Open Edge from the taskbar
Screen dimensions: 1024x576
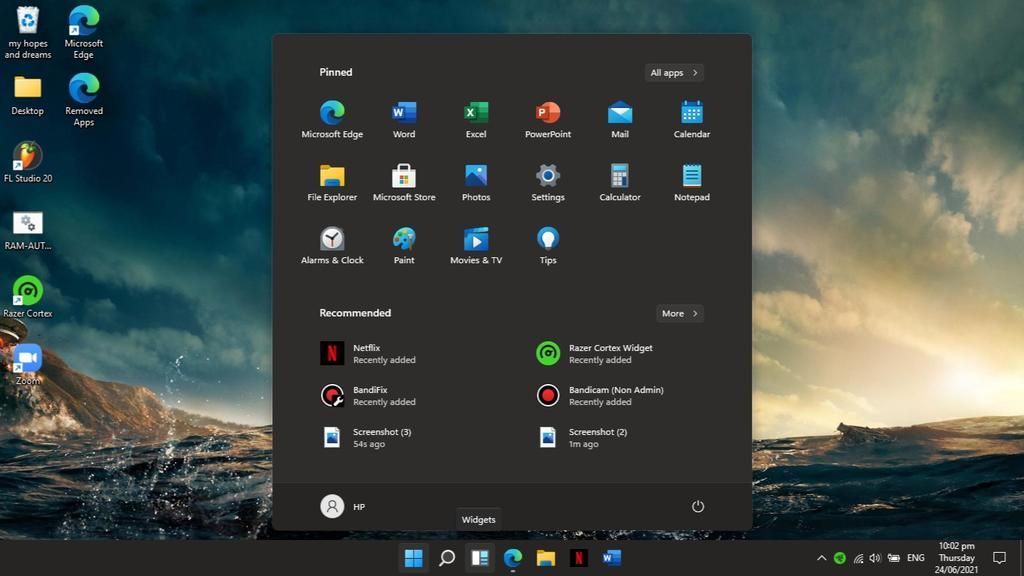click(513, 558)
